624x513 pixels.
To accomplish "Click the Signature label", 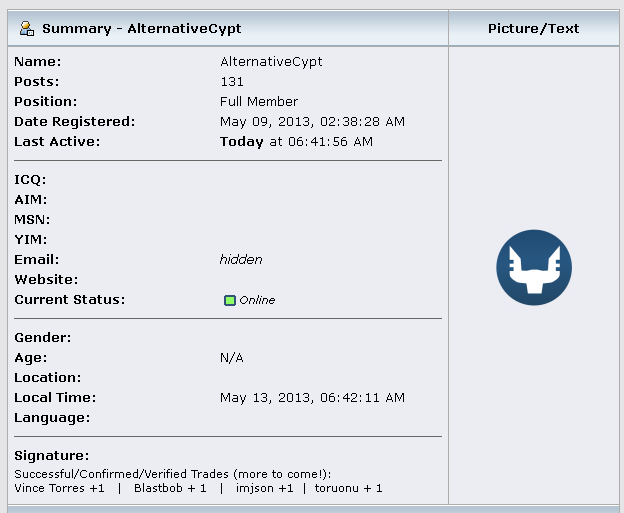I will click(x=52, y=456).
